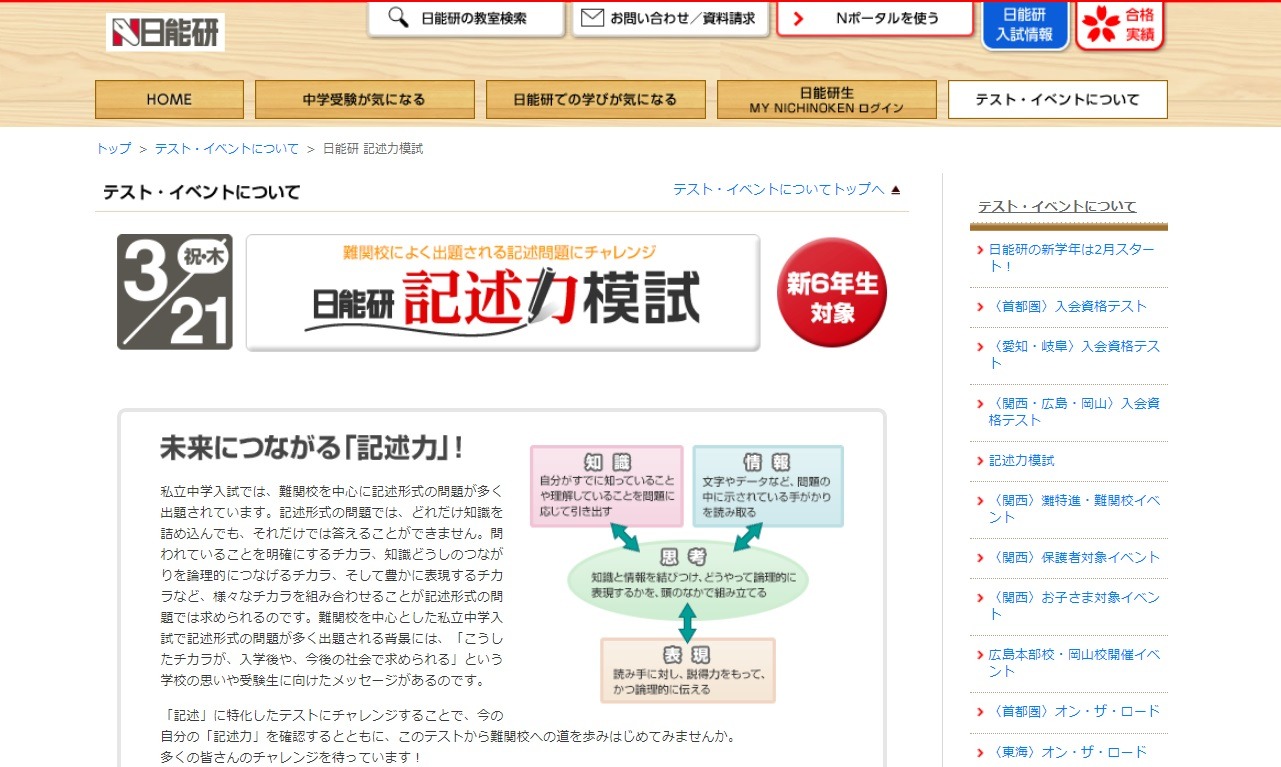Open お問い合わせ／資料請求 button
This screenshot has height=767, width=1281.
pos(670,18)
